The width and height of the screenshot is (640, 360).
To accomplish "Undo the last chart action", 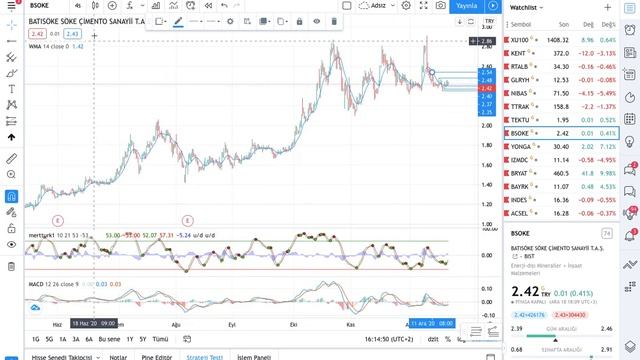I will point(224,6).
